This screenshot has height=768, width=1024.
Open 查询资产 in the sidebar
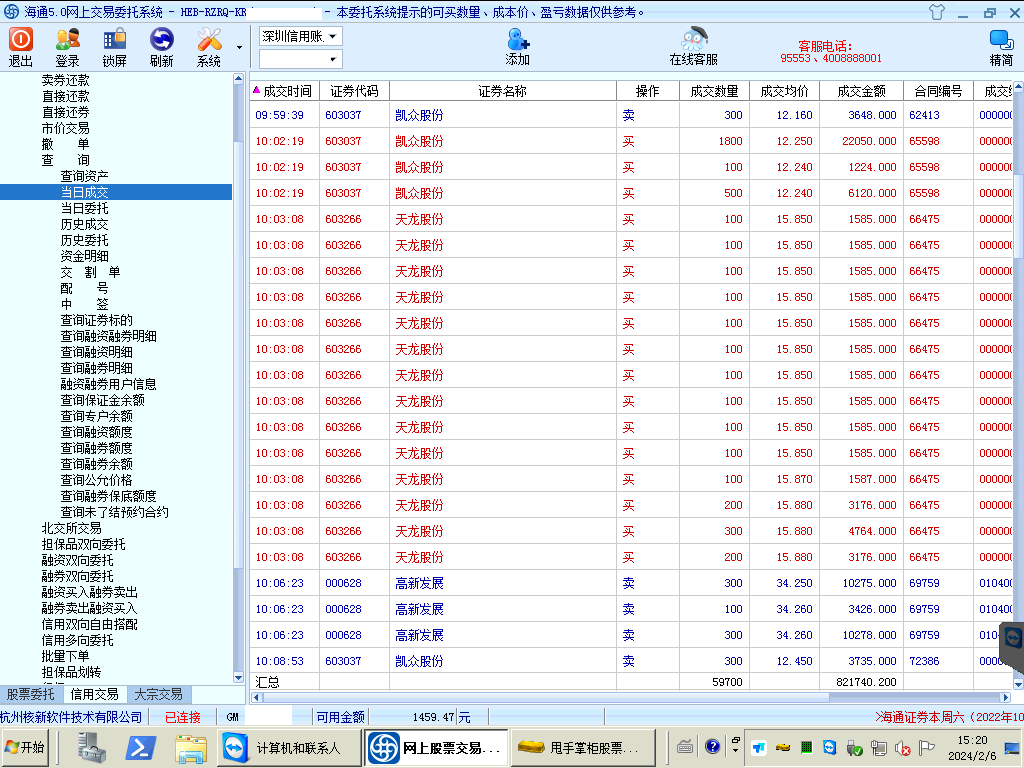point(85,176)
